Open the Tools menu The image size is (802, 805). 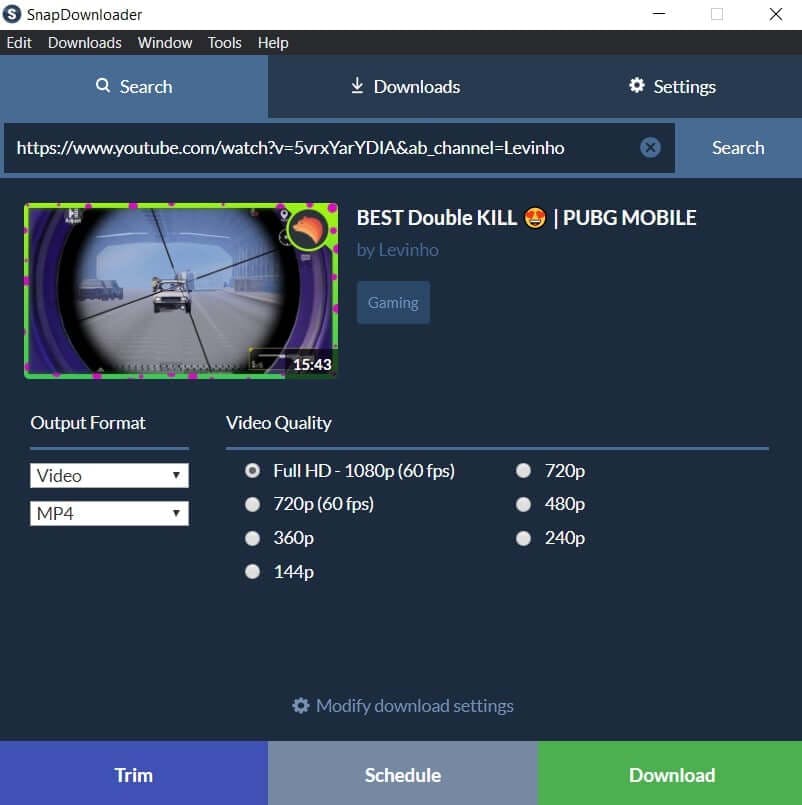pos(224,43)
